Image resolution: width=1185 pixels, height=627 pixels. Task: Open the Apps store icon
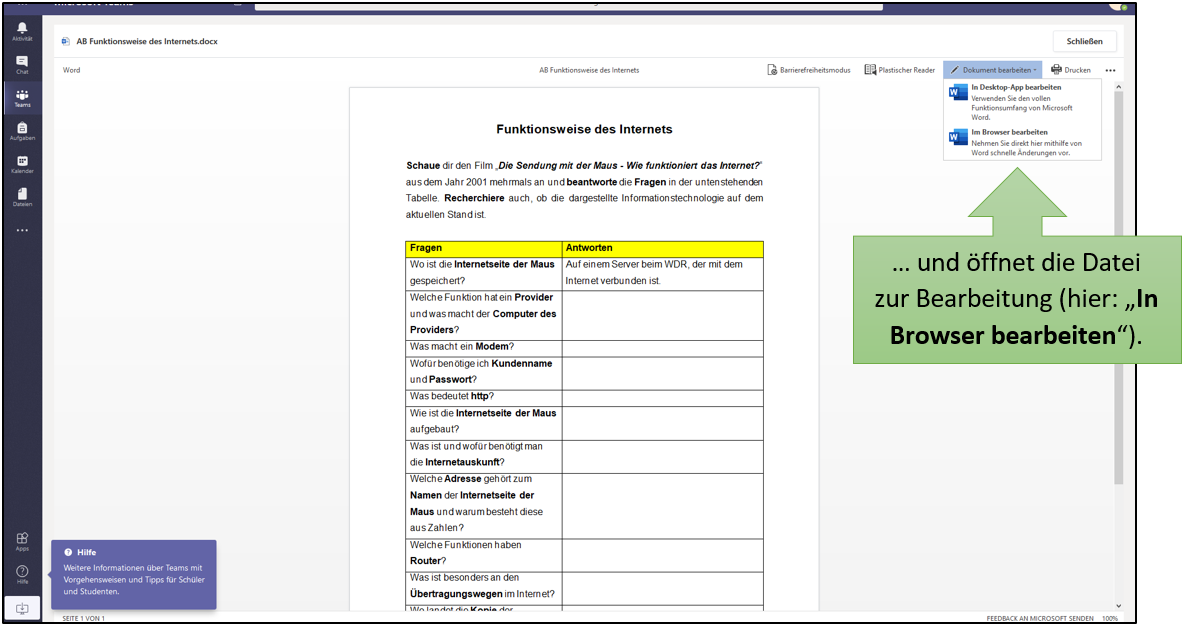tap(22, 540)
